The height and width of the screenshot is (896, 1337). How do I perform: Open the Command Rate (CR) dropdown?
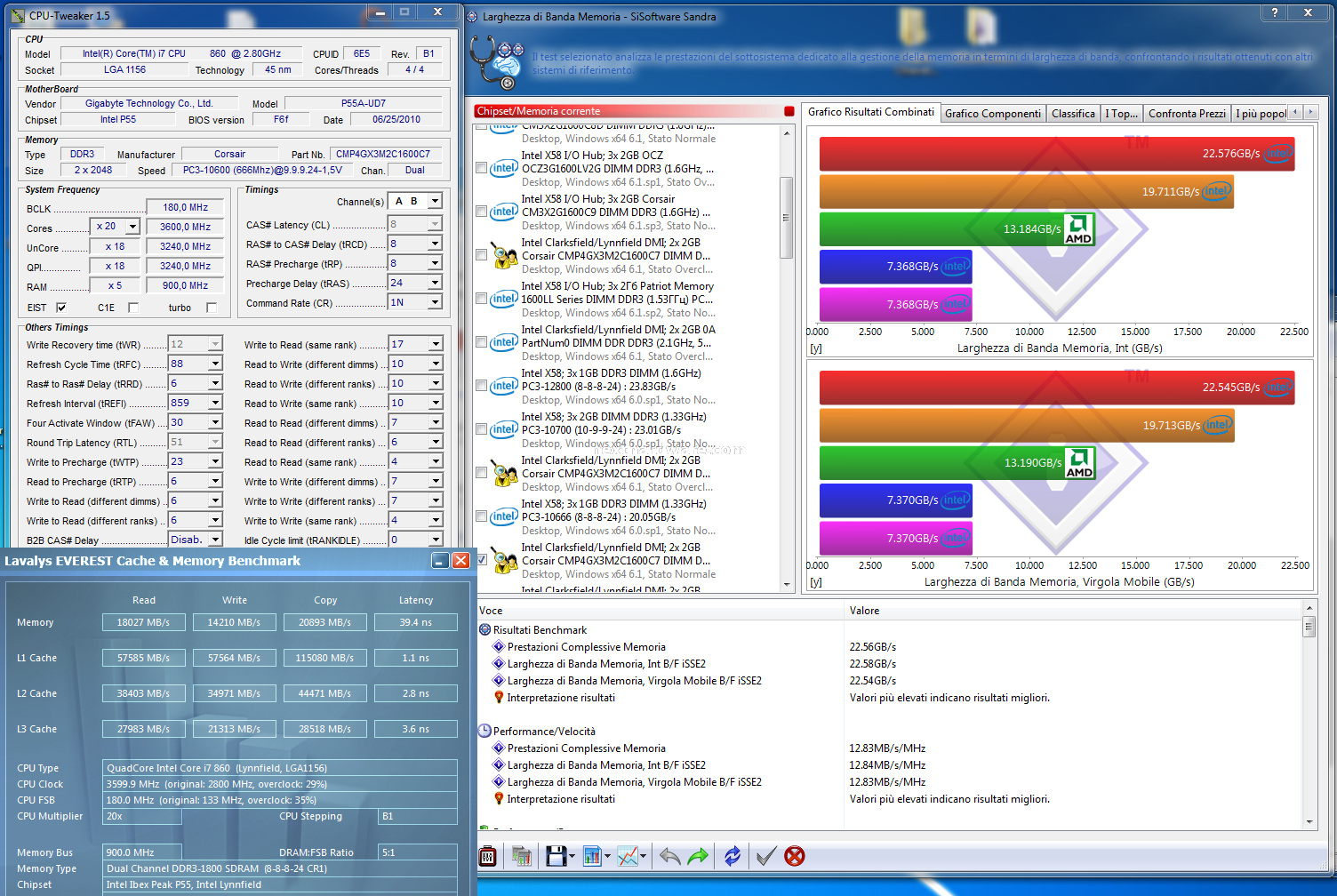436,302
